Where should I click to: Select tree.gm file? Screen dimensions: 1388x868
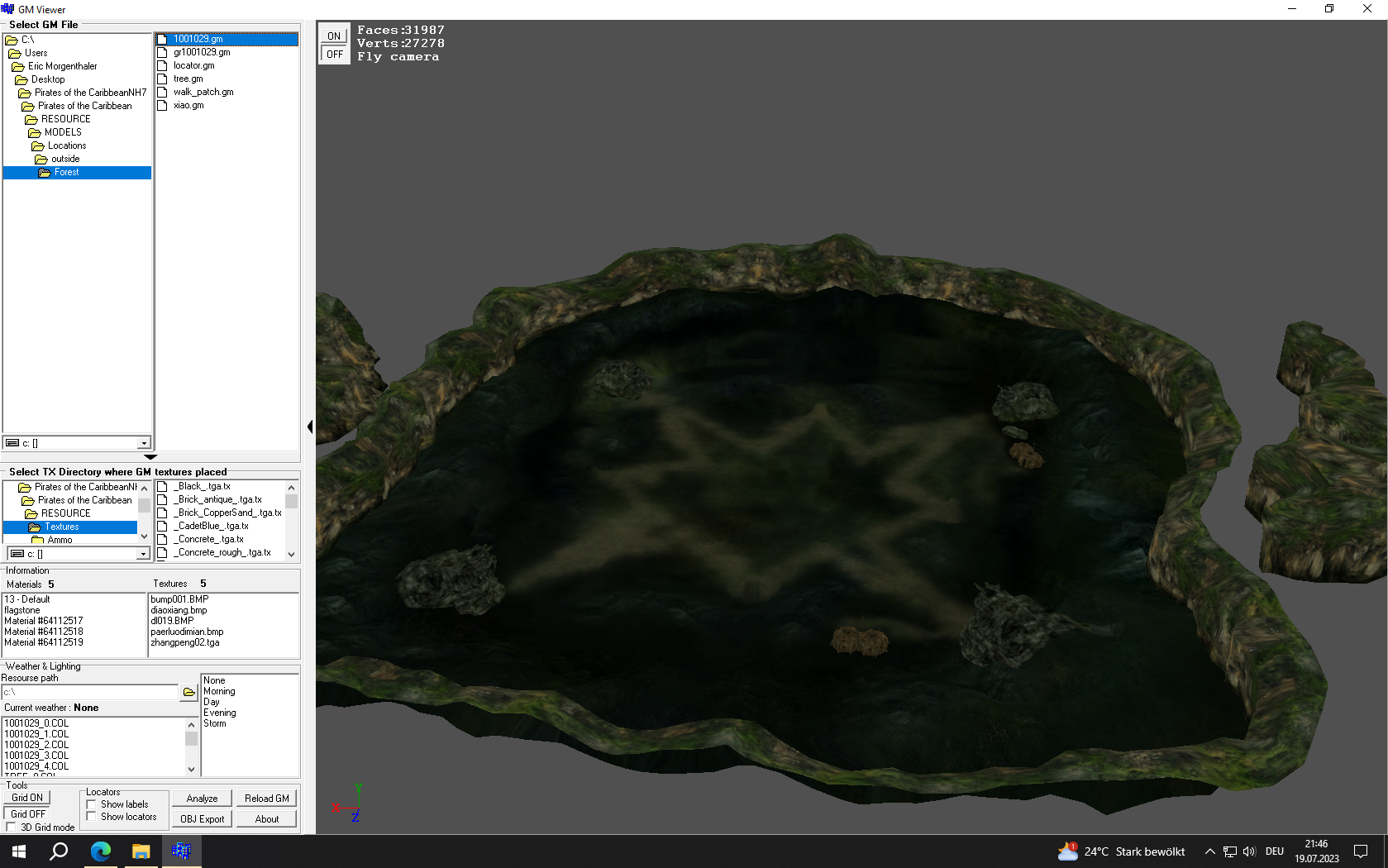(188, 79)
